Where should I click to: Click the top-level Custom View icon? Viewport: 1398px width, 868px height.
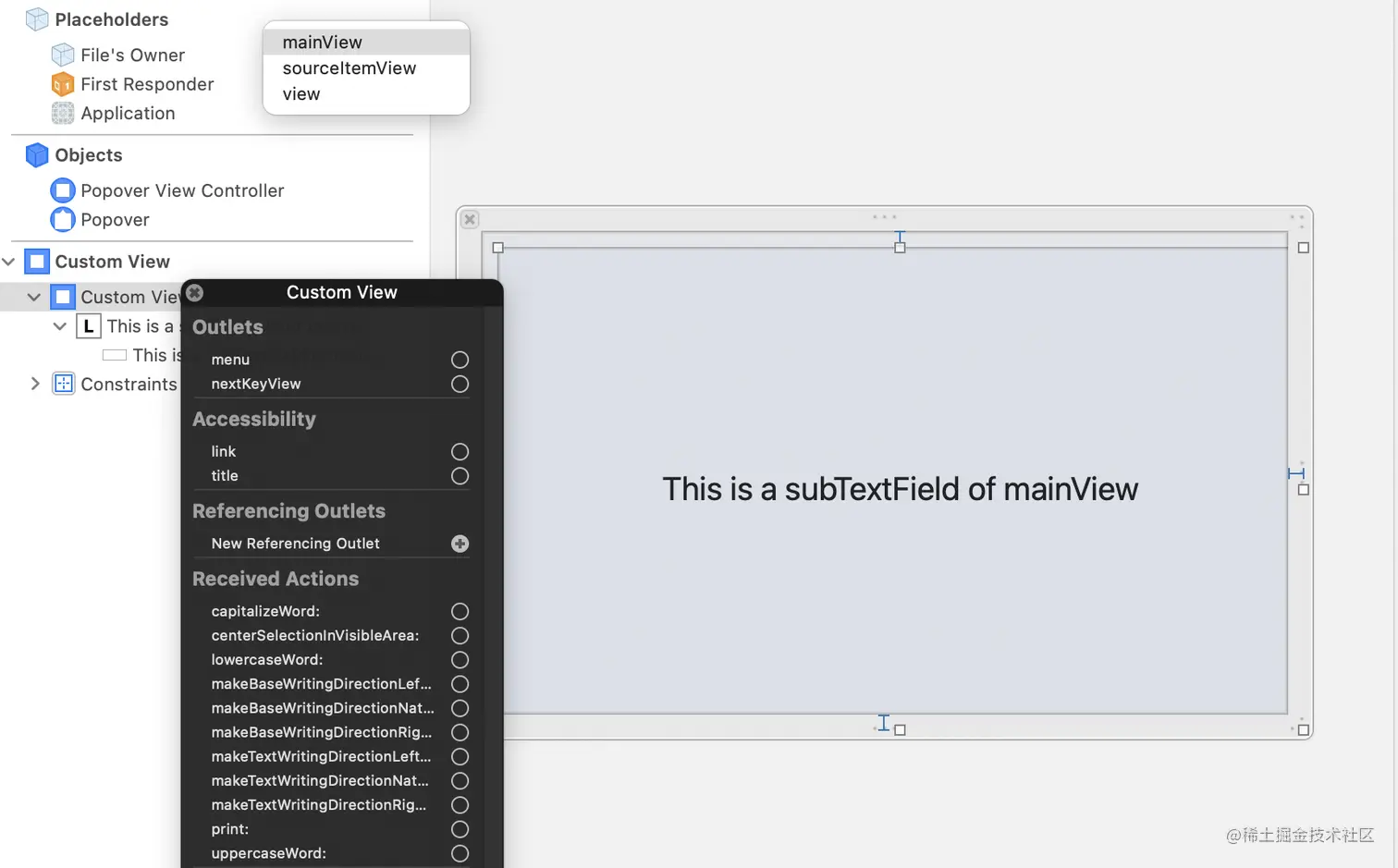point(37,262)
